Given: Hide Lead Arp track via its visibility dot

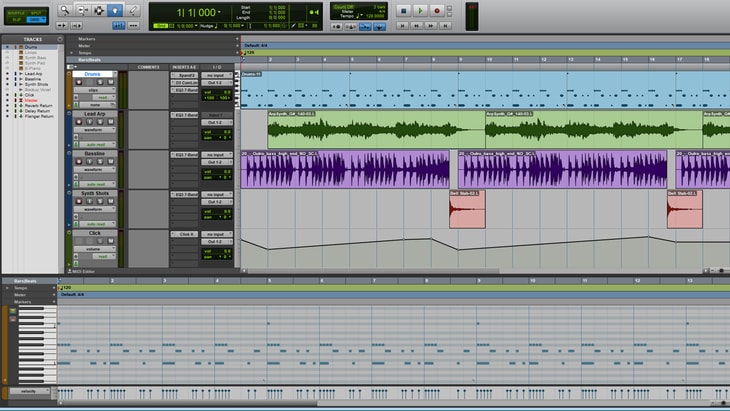Looking at the screenshot, I should (7, 74).
